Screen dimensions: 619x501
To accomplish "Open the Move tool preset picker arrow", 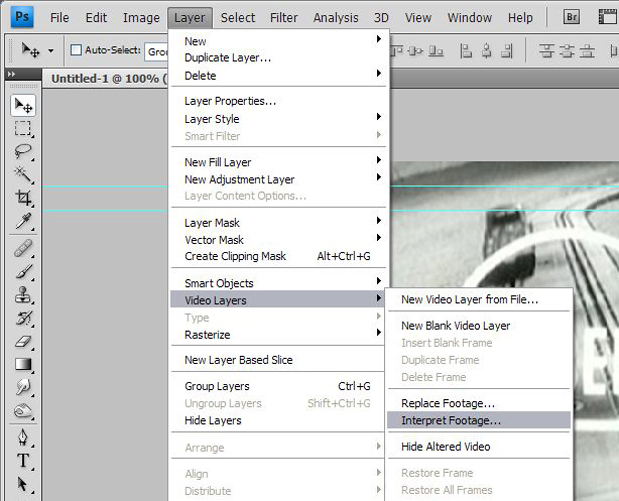I will pyautogui.click(x=51, y=51).
